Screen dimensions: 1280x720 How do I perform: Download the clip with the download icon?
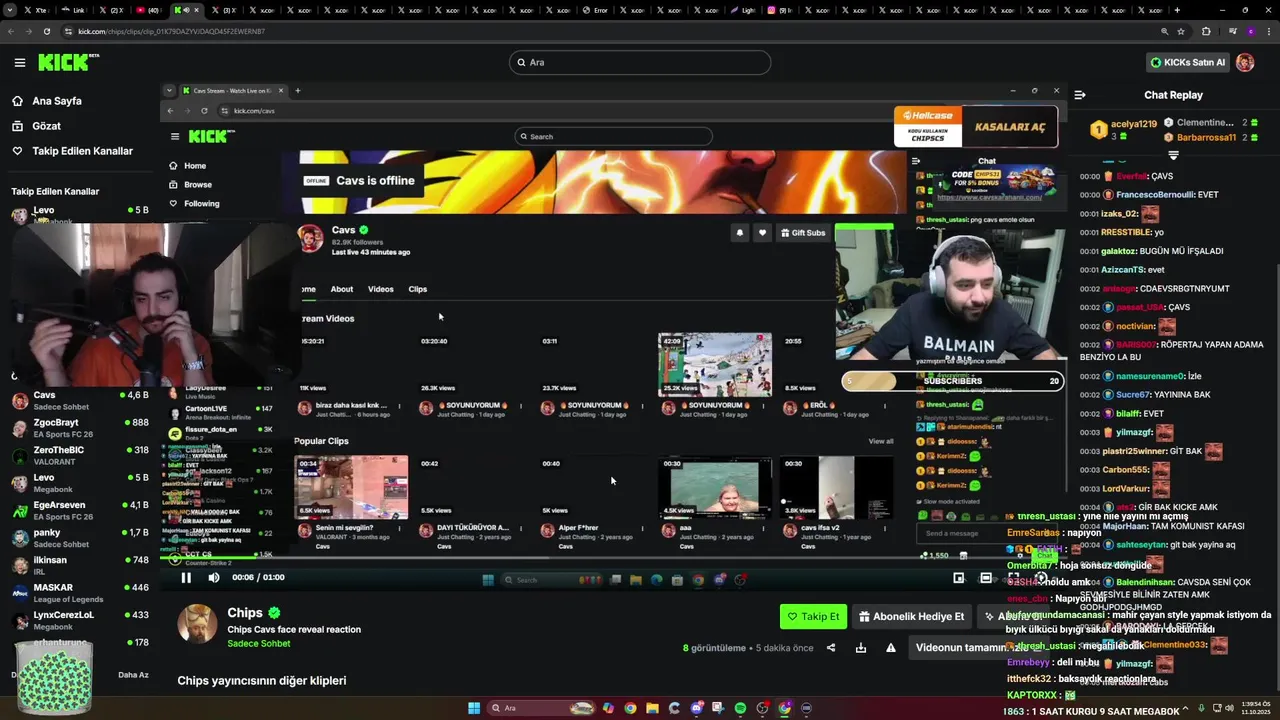(x=860, y=648)
